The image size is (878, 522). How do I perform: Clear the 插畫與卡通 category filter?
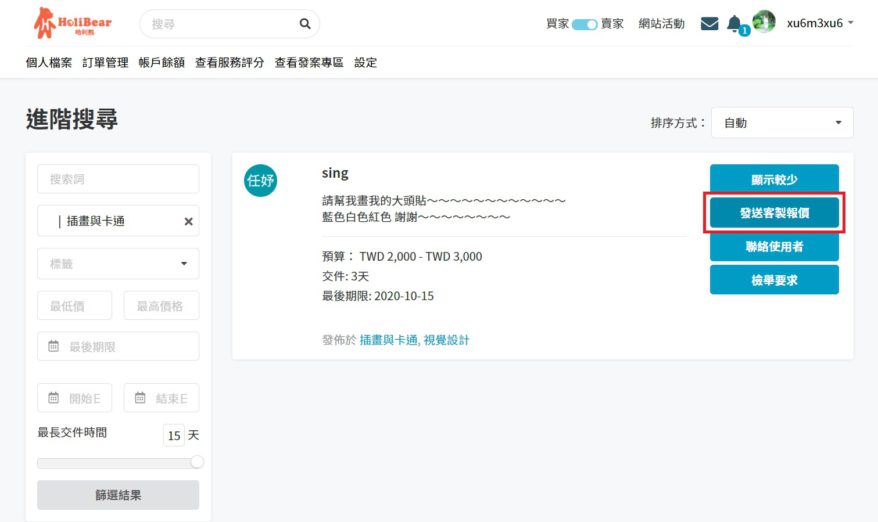[x=189, y=222]
